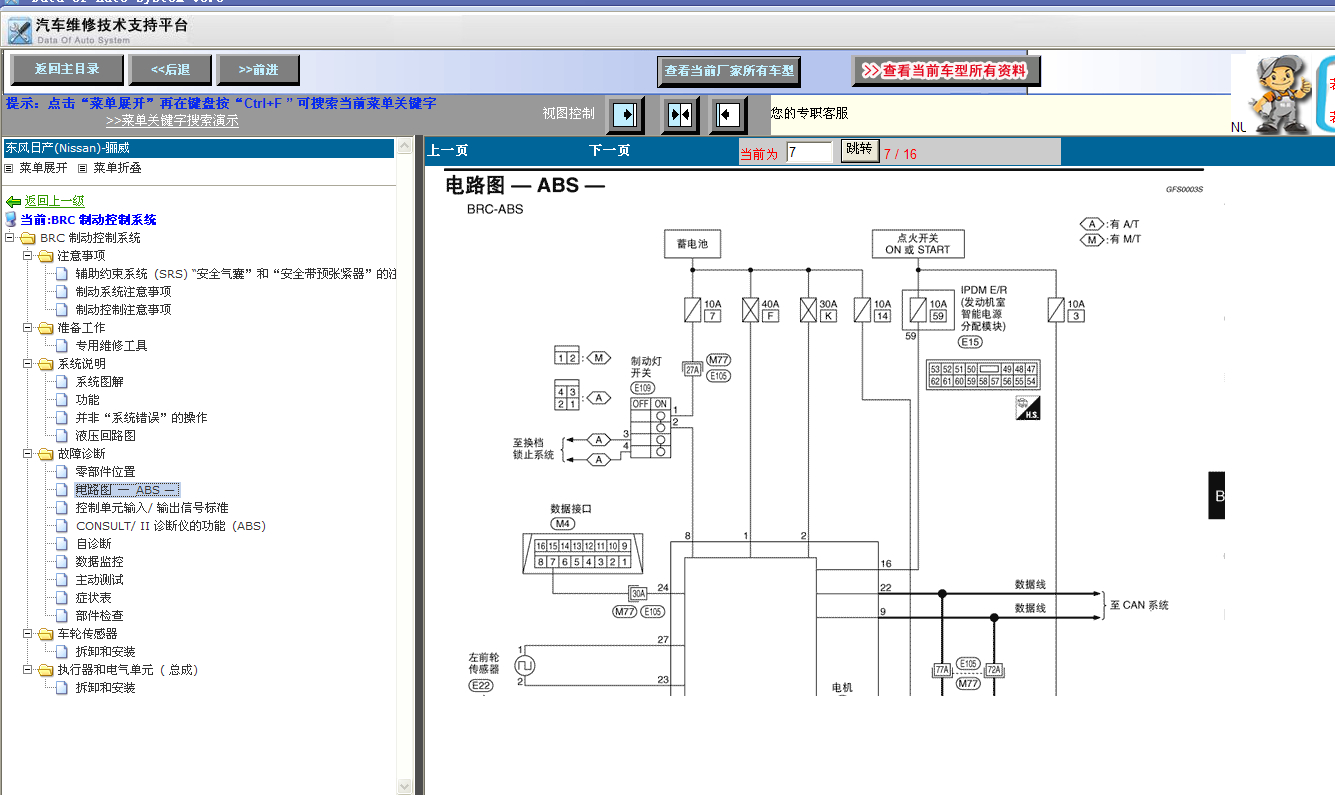The height and width of the screenshot is (795, 1335).
Task: Click the document icon beside 功能
Action: [63, 400]
